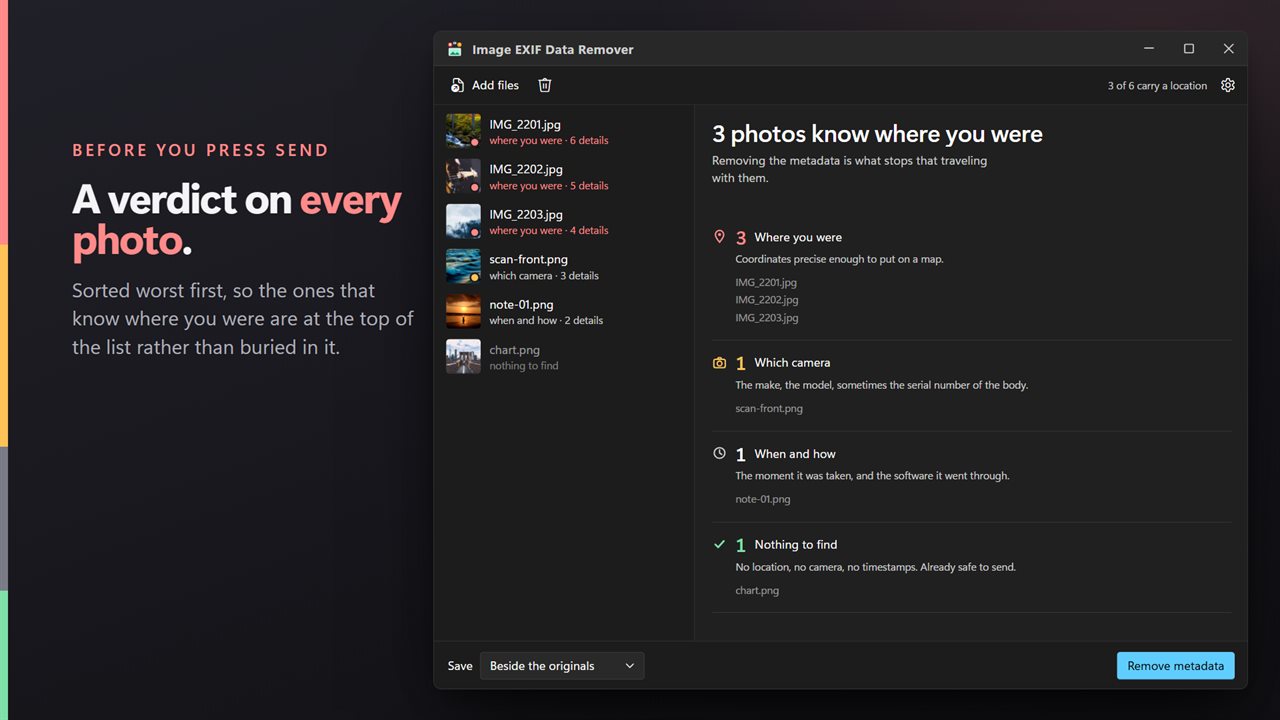Screen dimensions: 1280x720
Task: Click the Add files icon
Action: point(457,85)
